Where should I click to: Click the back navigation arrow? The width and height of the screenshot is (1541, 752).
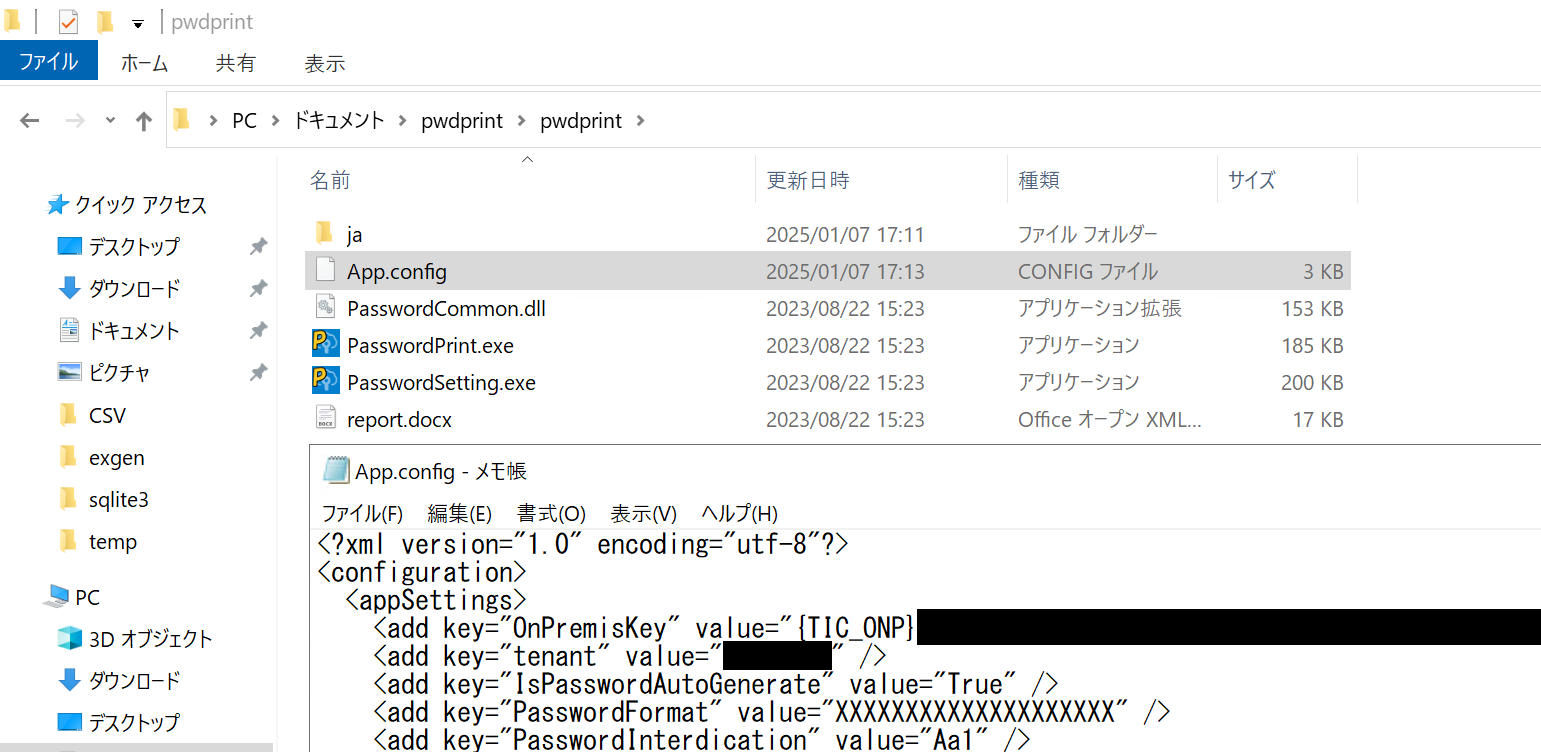coord(29,121)
